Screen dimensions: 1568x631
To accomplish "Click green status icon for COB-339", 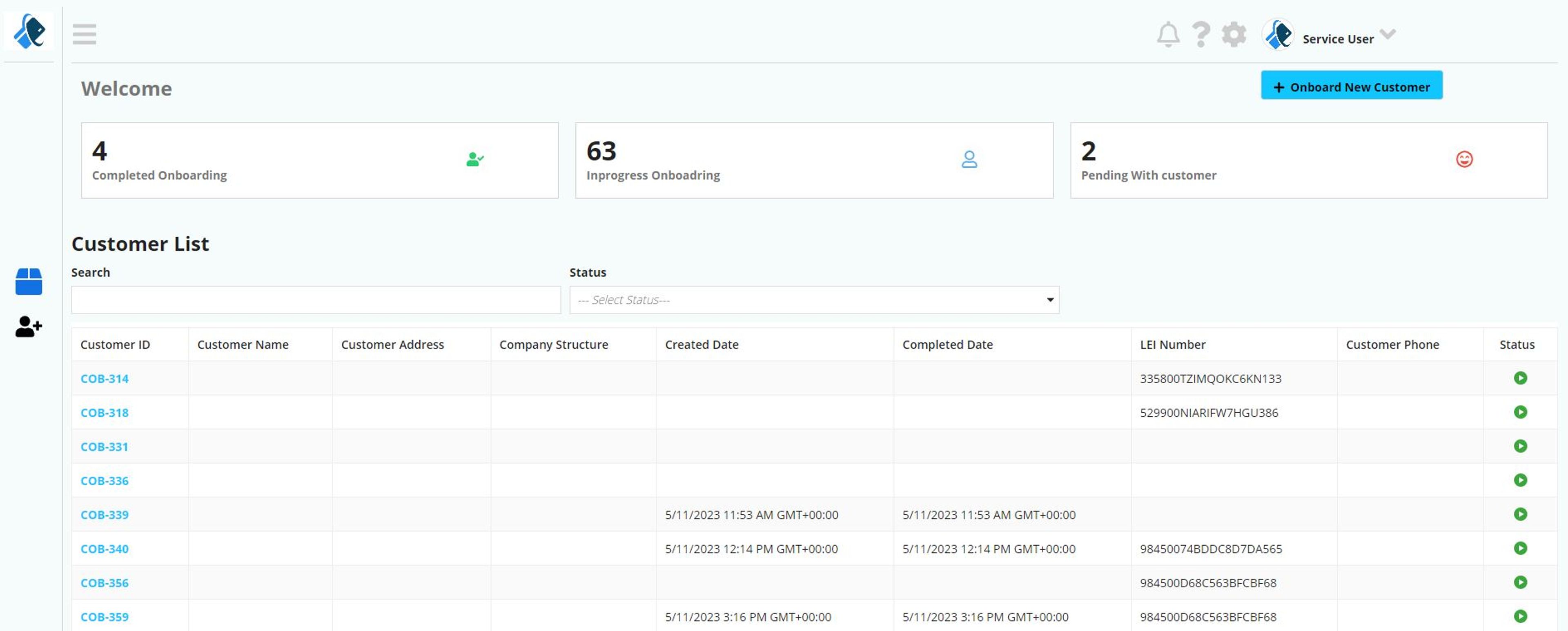I will click(x=1520, y=514).
